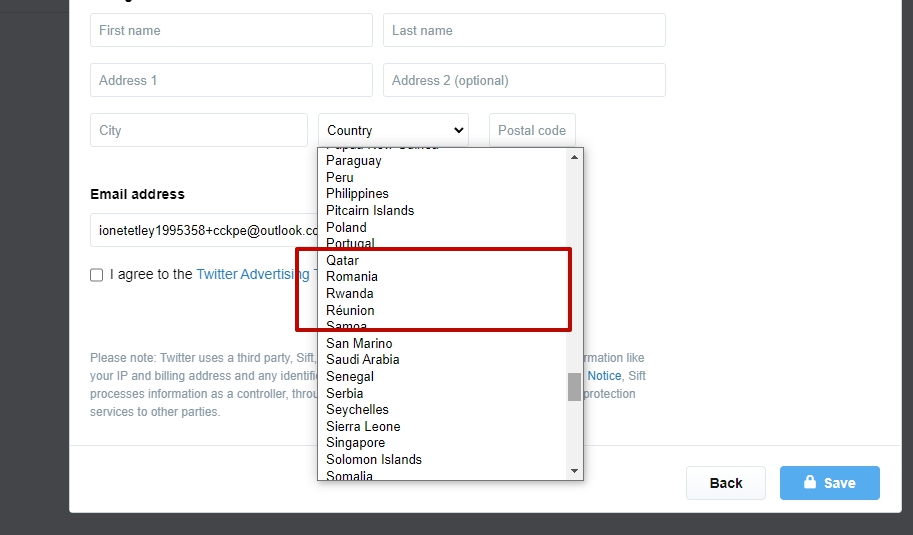The width and height of the screenshot is (913, 535).
Task: Choose Qatar in the country list
Action: [x=443, y=261]
